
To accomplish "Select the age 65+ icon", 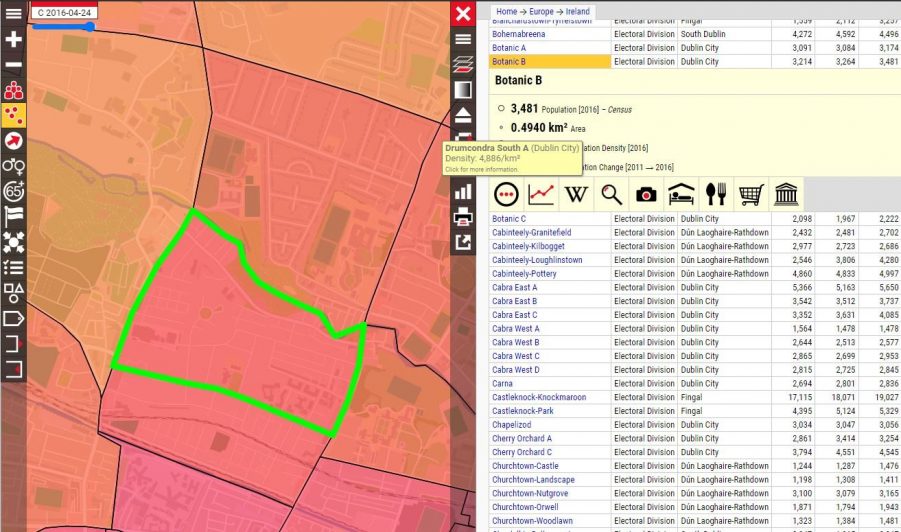I will [x=13, y=191].
